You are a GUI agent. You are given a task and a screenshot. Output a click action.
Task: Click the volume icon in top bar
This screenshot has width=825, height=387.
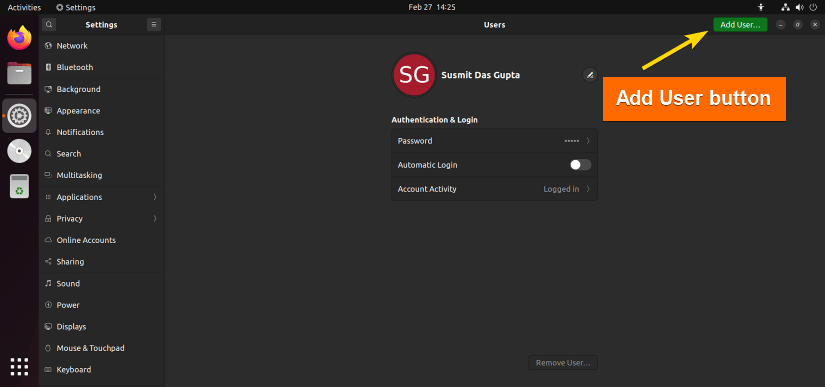799,7
